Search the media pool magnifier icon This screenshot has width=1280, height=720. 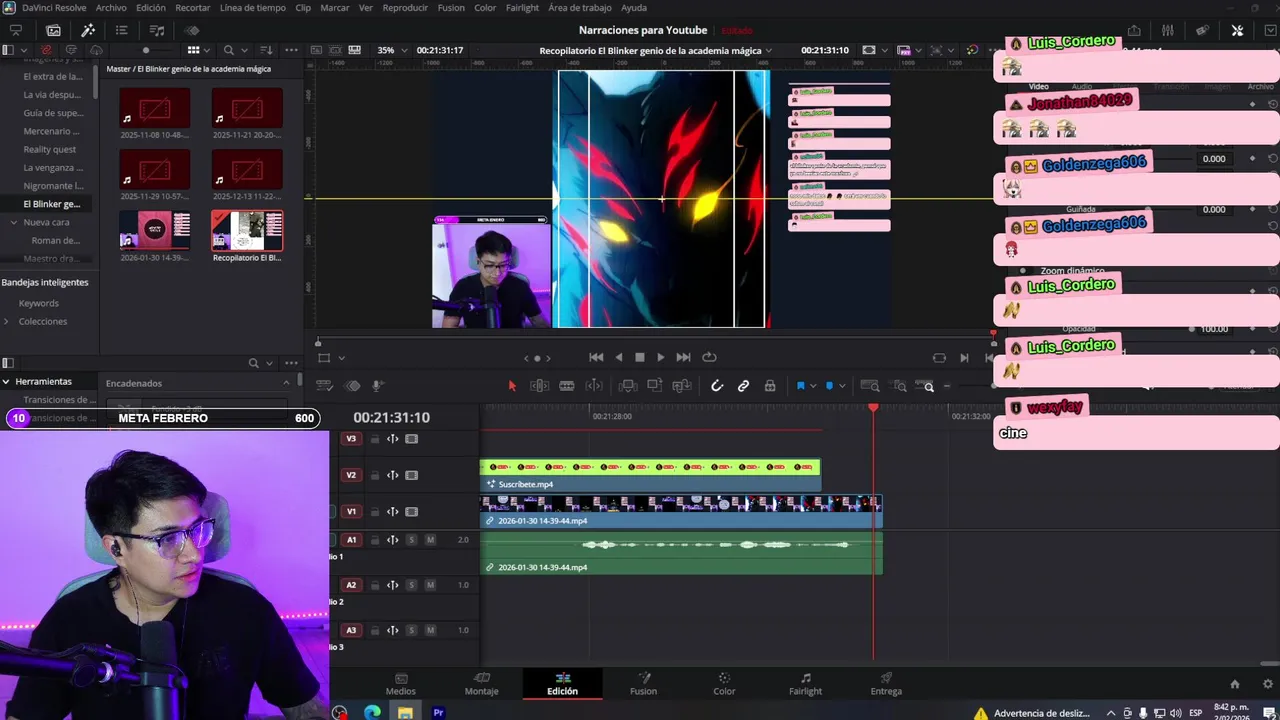pyautogui.click(x=229, y=50)
